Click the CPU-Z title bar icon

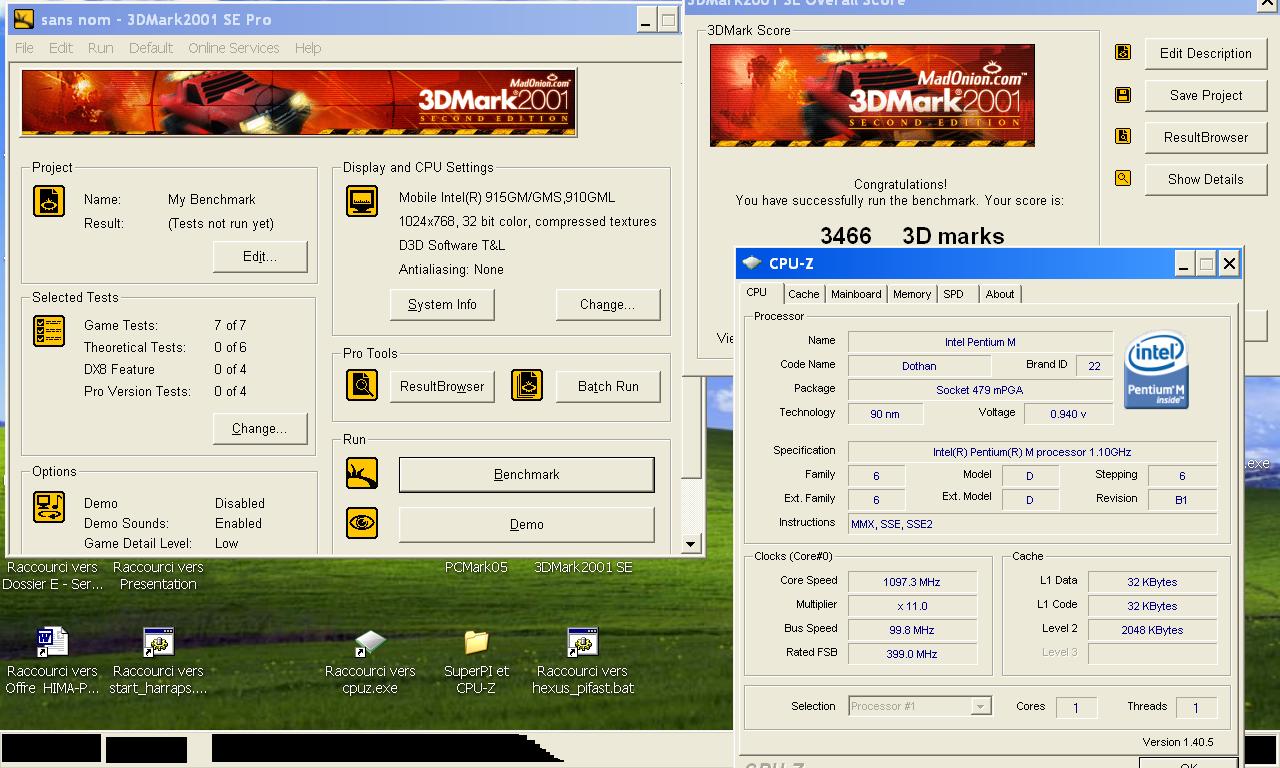pos(752,264)
